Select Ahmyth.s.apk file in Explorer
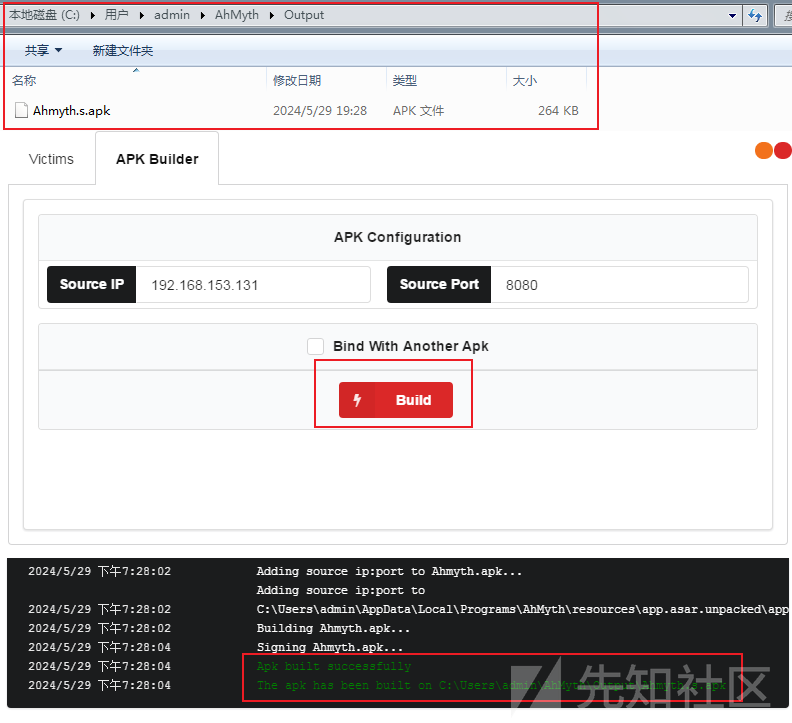This screenshot has width=792, height=723. click(x=71, y=111)
